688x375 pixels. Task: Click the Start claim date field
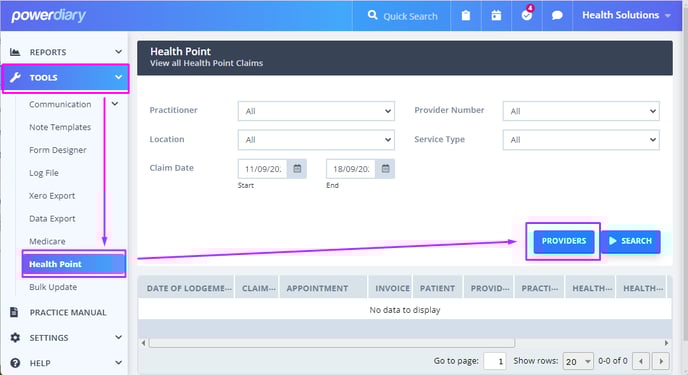click(263, 169)
